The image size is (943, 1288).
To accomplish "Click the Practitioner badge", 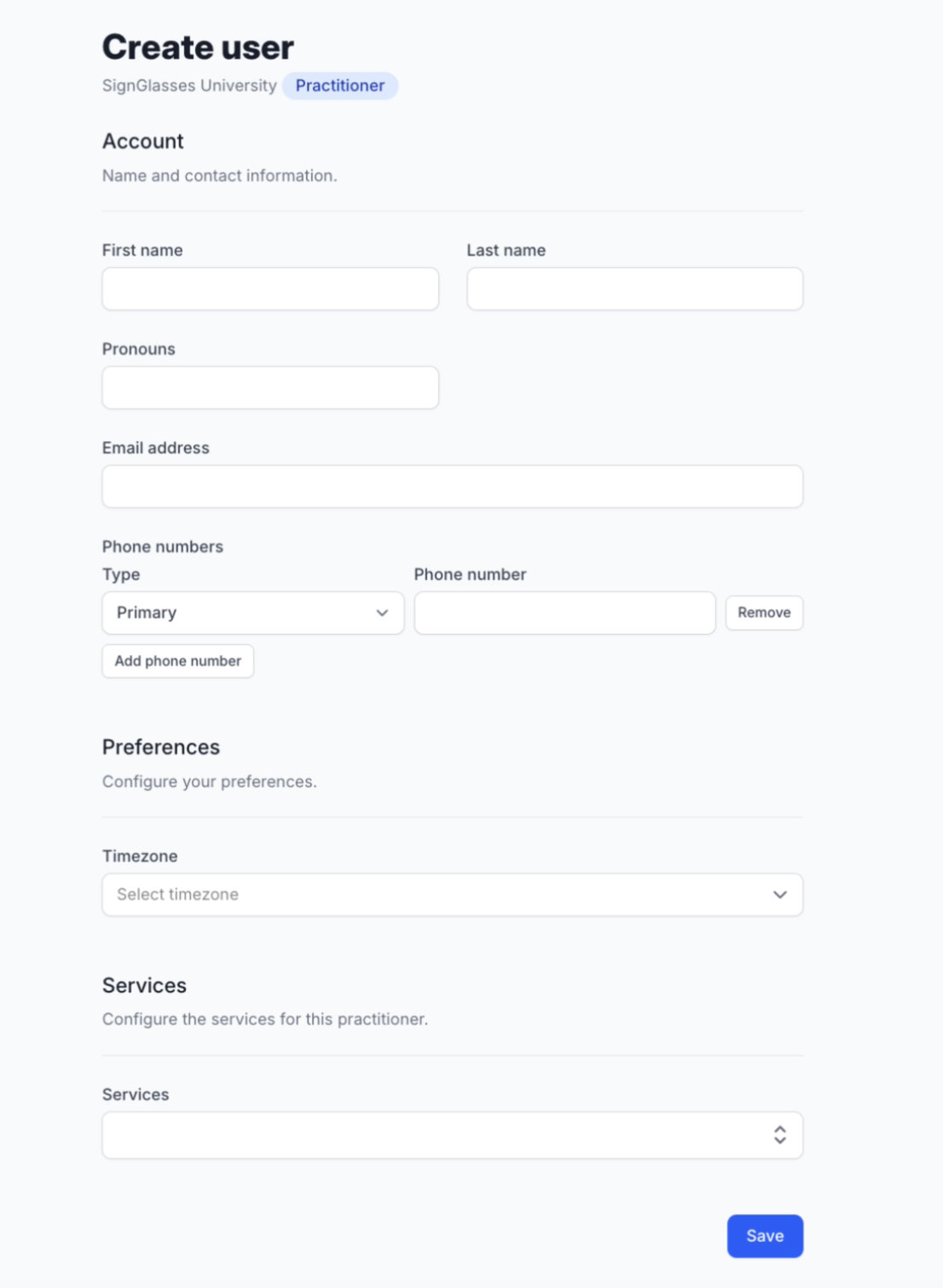I will click(x=340, y=86).
